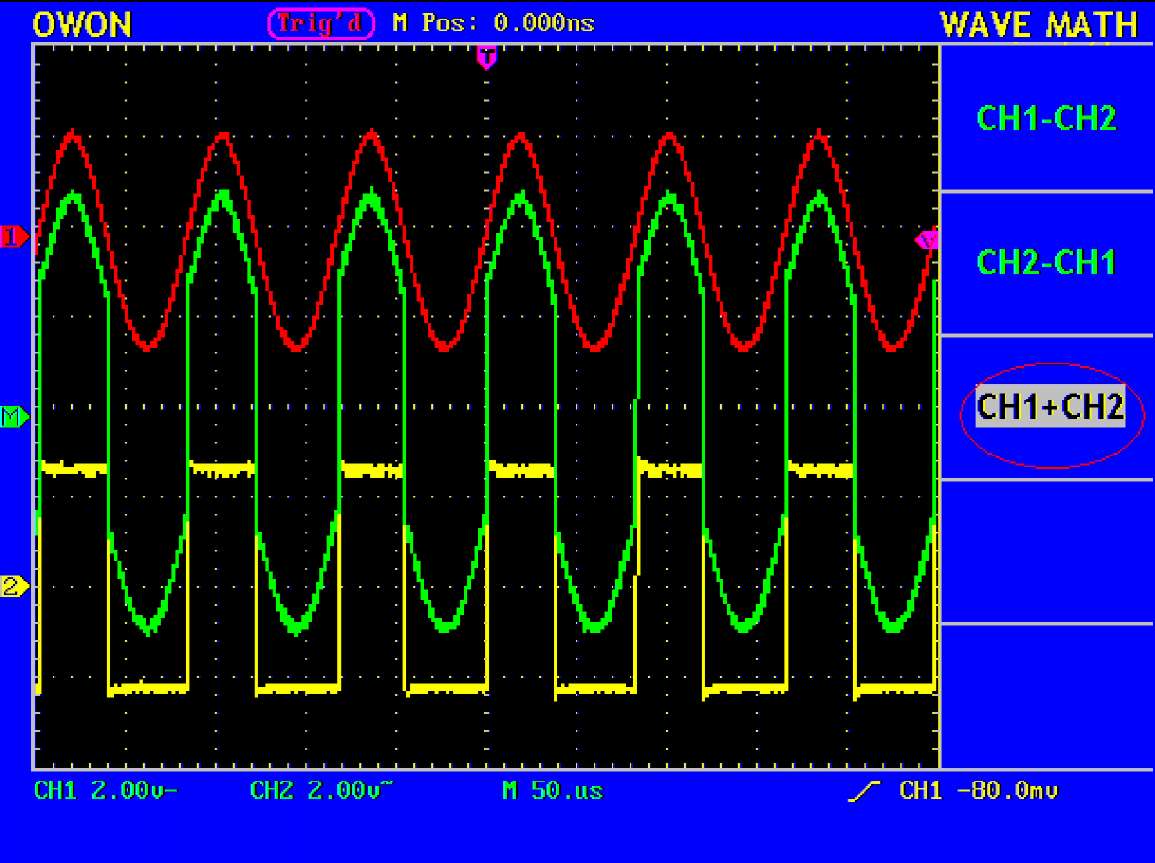Select the CH2-CH1 math option
Screen dimensions: 1155x863
tap(1046, 262)
